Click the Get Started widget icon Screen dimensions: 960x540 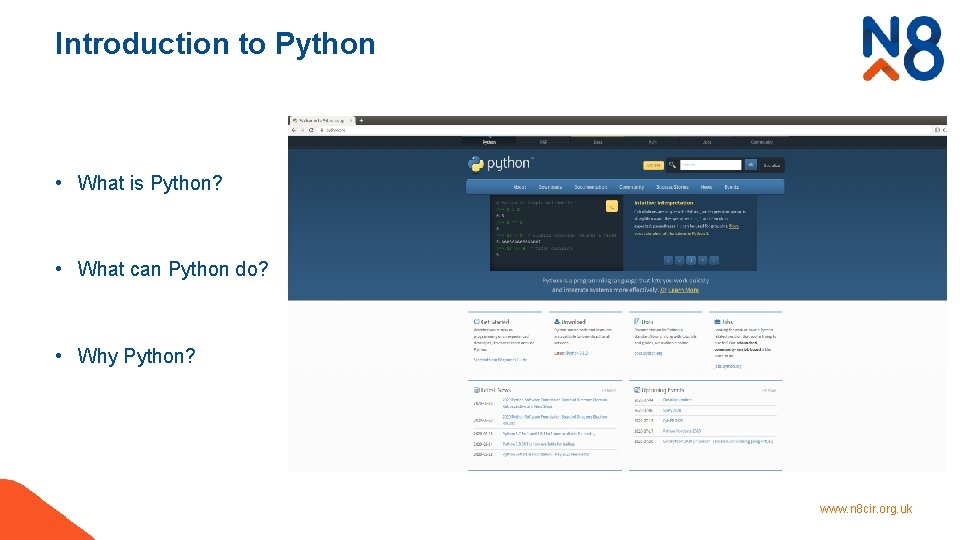point(476,321)
